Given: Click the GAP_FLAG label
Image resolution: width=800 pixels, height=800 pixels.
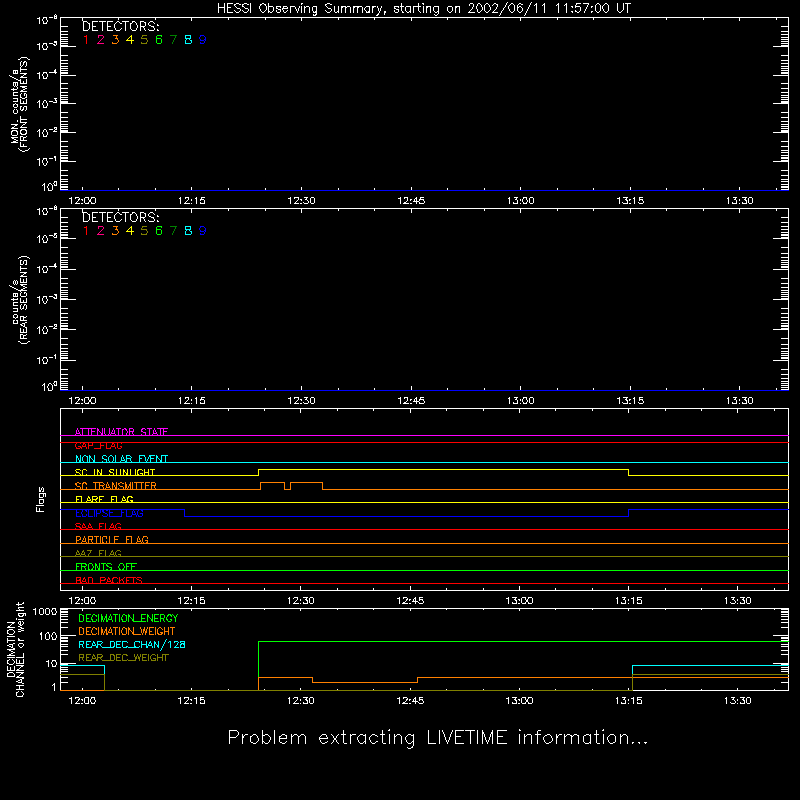Looking at the screenshot, I should pos(98,445).
